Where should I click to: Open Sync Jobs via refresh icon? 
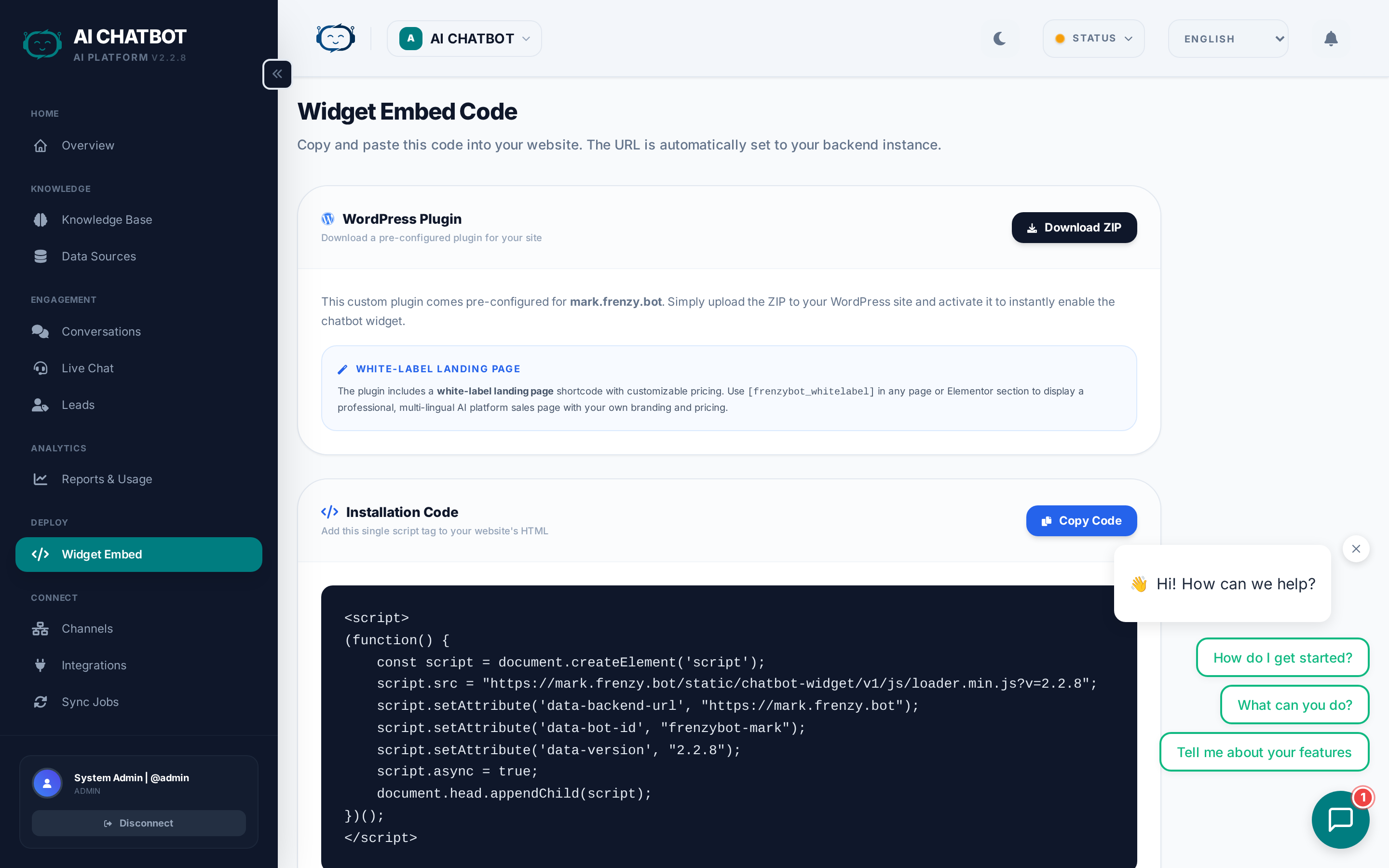[40, 702]
